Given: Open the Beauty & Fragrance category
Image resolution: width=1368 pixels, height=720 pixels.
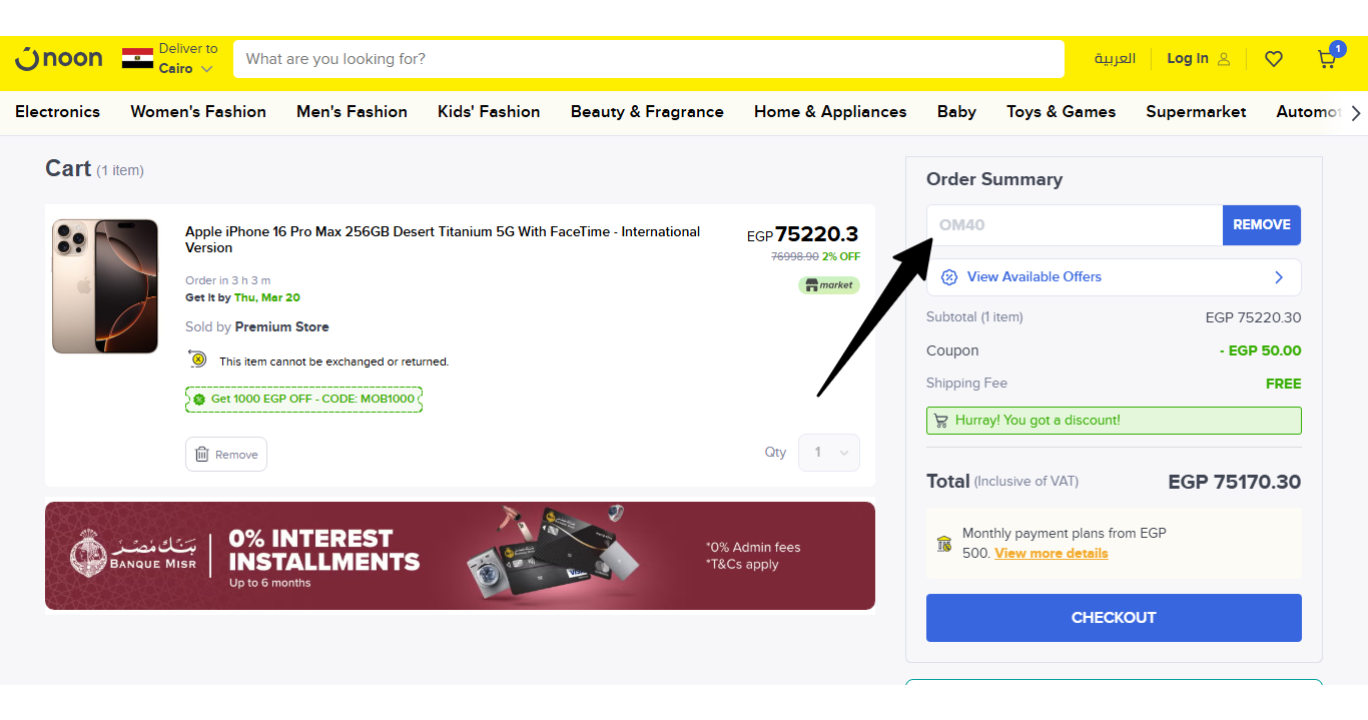Looking at the screenshot, I should 647,112.
